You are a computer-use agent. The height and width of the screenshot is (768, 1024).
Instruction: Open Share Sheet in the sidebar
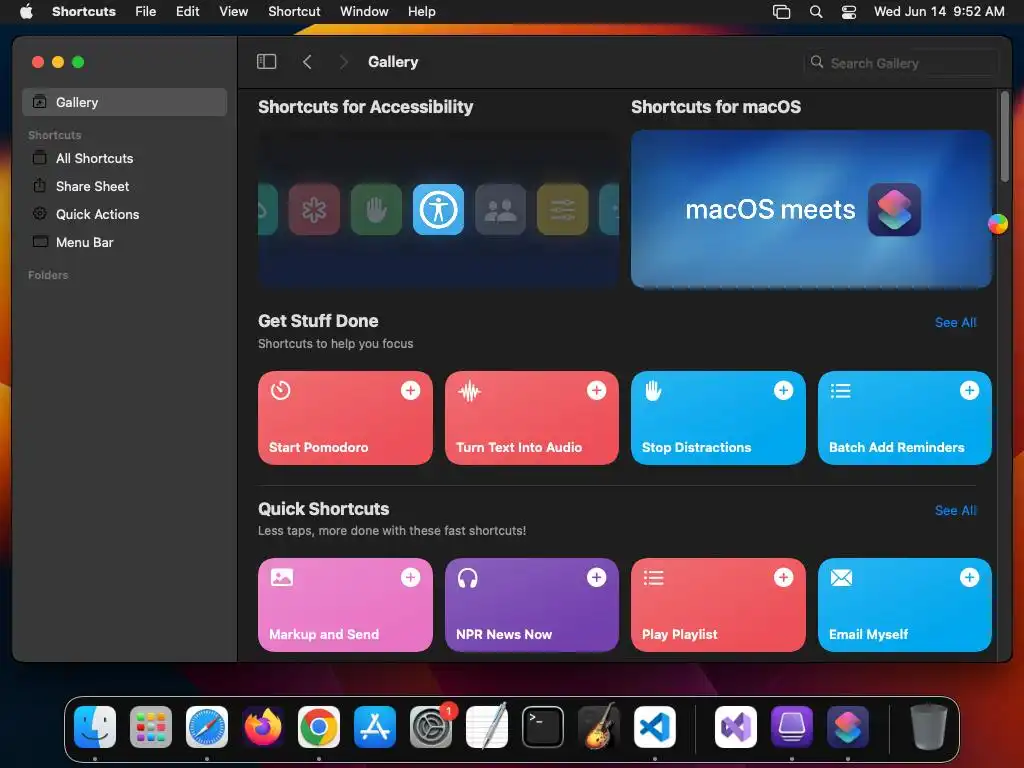[x=125, y=186]
